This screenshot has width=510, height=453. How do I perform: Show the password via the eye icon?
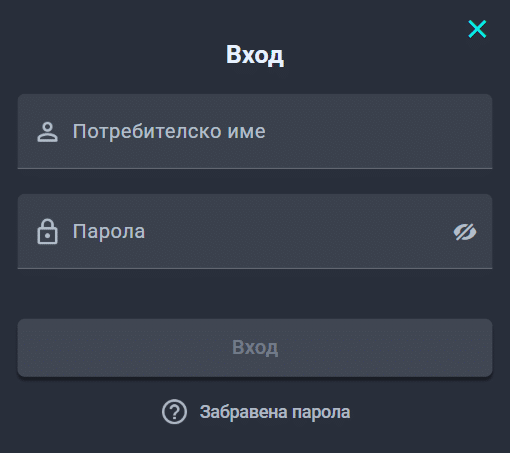tap(465, 232)
